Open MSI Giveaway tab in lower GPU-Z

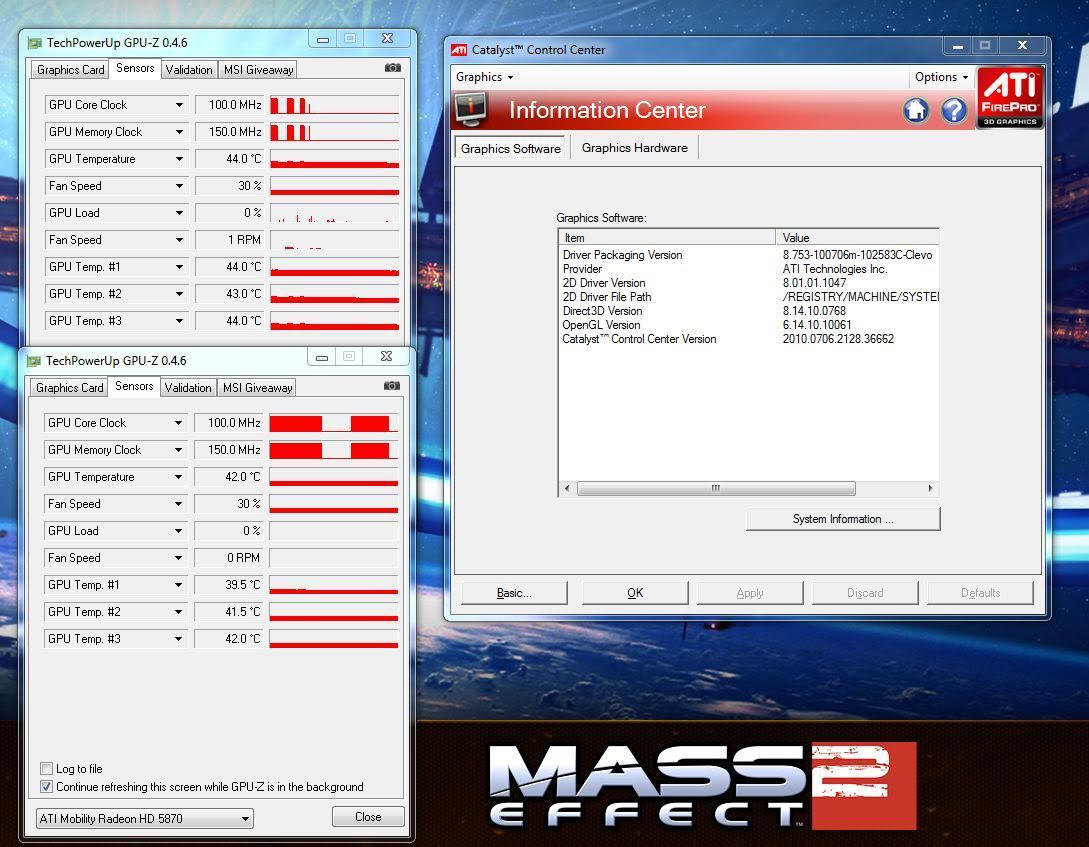pyautogui.click(x=258, y=387)
